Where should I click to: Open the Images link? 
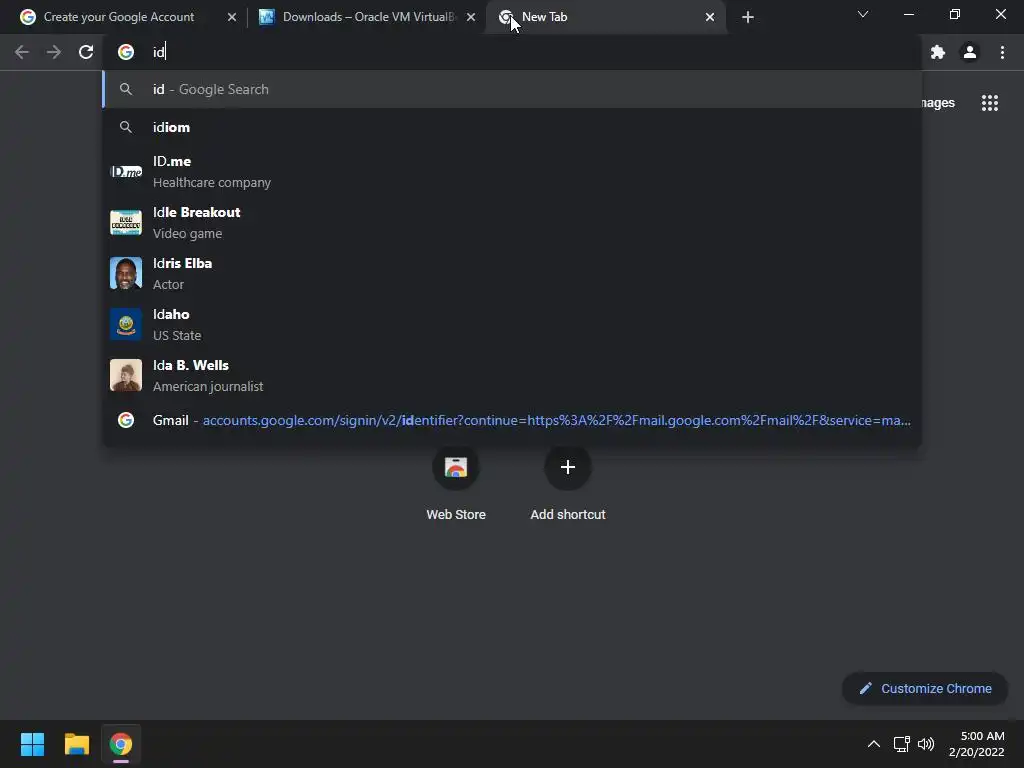(x=938, y=103)
